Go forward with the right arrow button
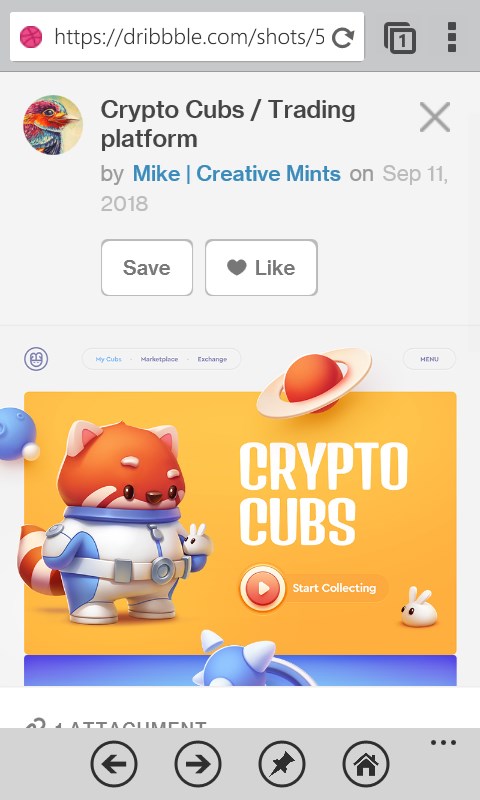The height and width of the screenshot is (800, 480). coord(198,764)
